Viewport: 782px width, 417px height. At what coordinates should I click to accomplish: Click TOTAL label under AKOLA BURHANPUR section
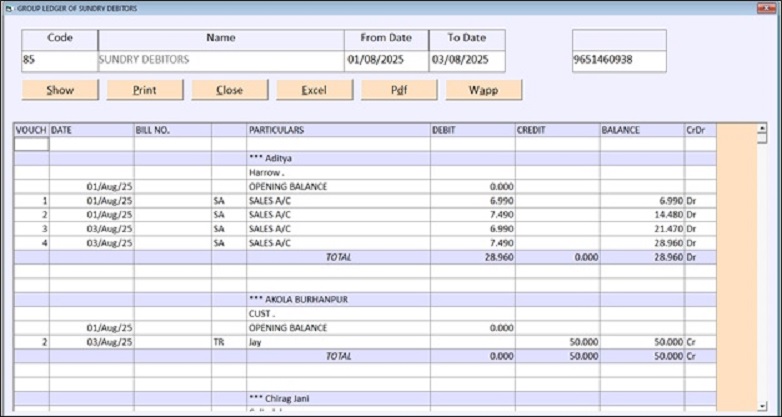338,356
